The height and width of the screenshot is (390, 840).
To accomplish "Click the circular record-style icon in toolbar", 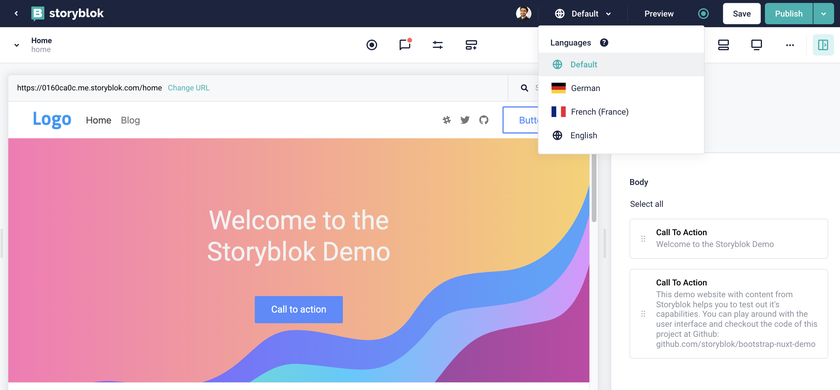I will (372, 45).
